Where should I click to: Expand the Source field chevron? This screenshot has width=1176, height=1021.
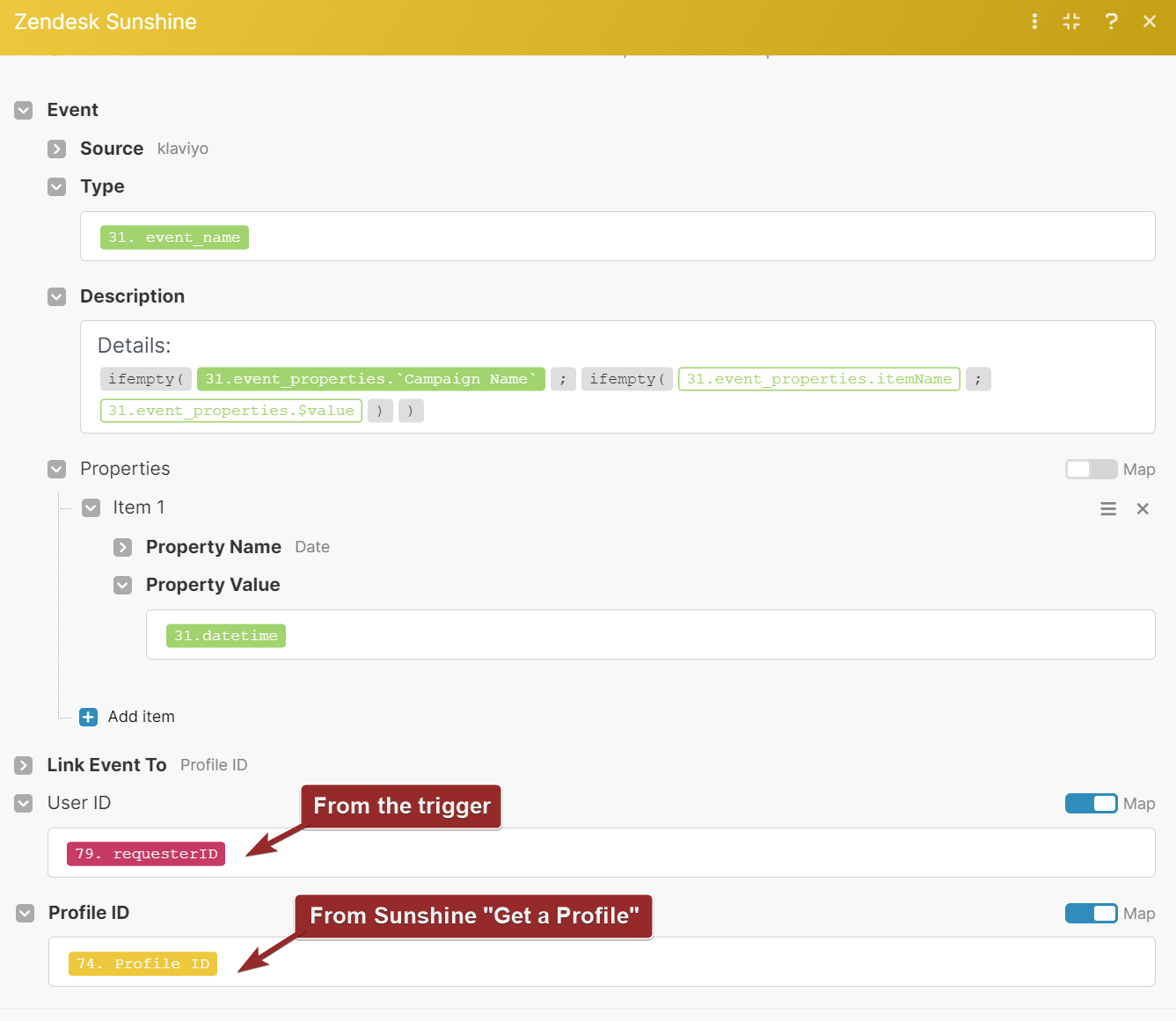(57, 149)
